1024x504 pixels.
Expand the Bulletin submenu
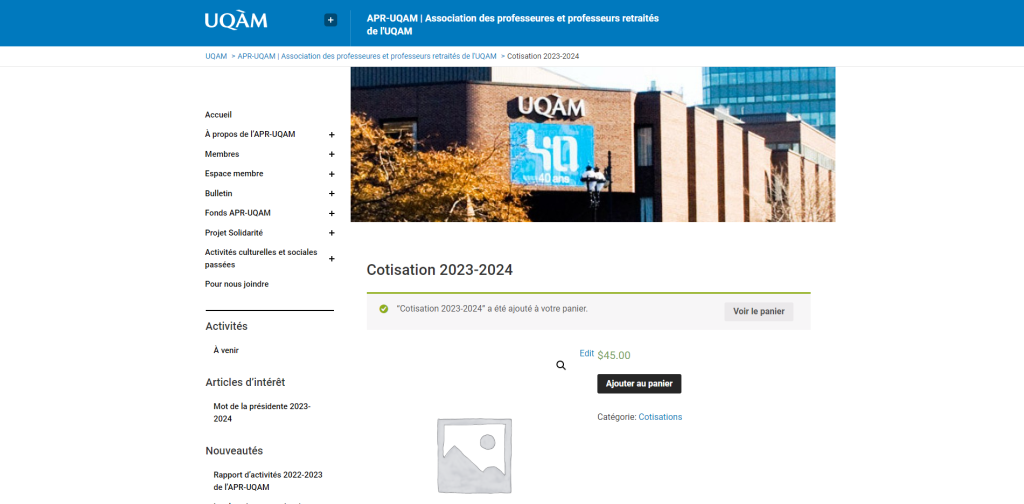(331, 193)
